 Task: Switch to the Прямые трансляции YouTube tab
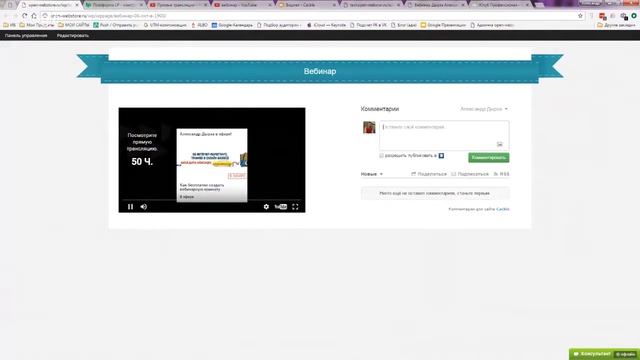178,5
